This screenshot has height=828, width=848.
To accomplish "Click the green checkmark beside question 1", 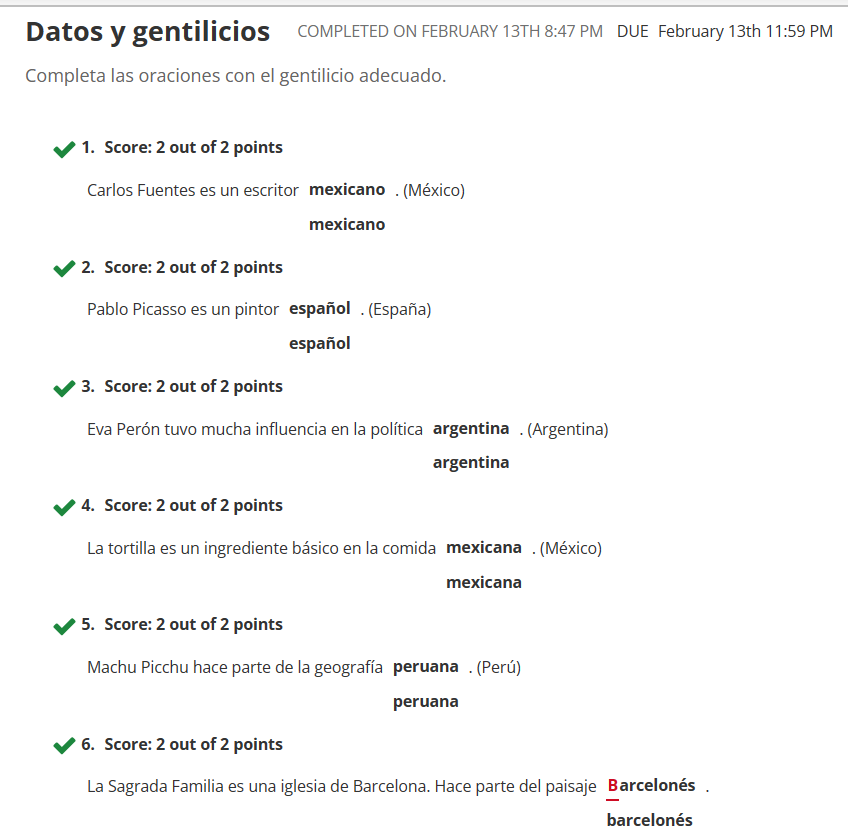I will point(64,149).
